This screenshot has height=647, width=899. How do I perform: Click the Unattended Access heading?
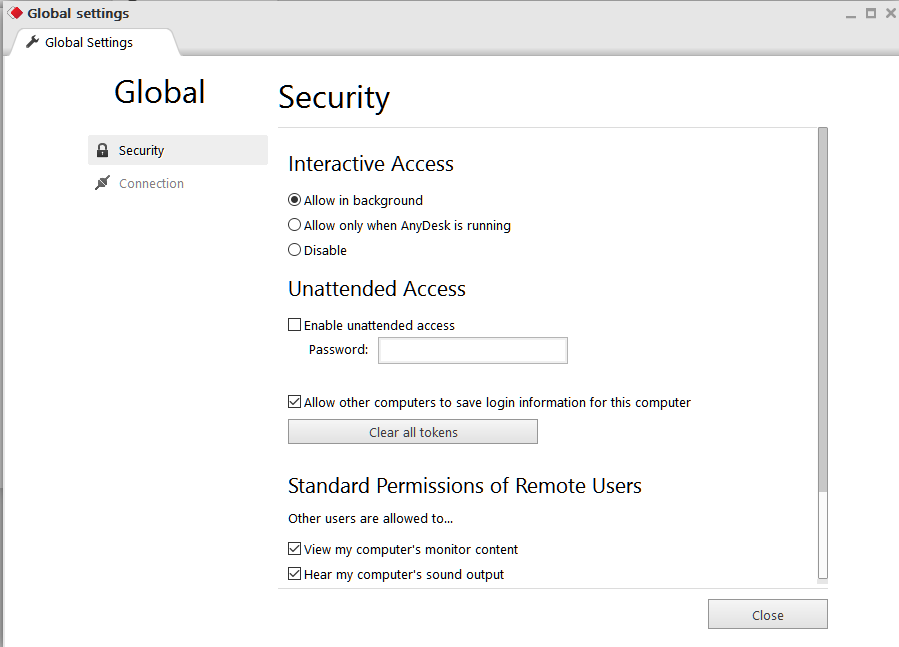click(x=377, y=289)
